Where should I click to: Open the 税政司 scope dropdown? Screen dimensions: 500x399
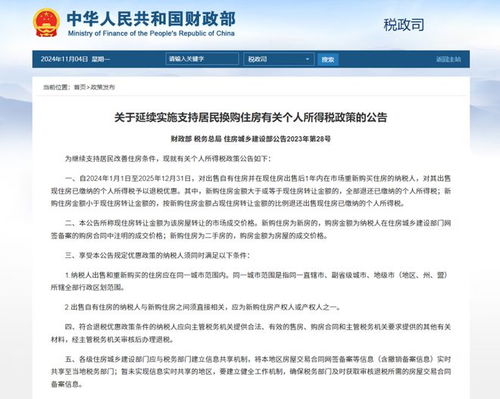(279, 59)
